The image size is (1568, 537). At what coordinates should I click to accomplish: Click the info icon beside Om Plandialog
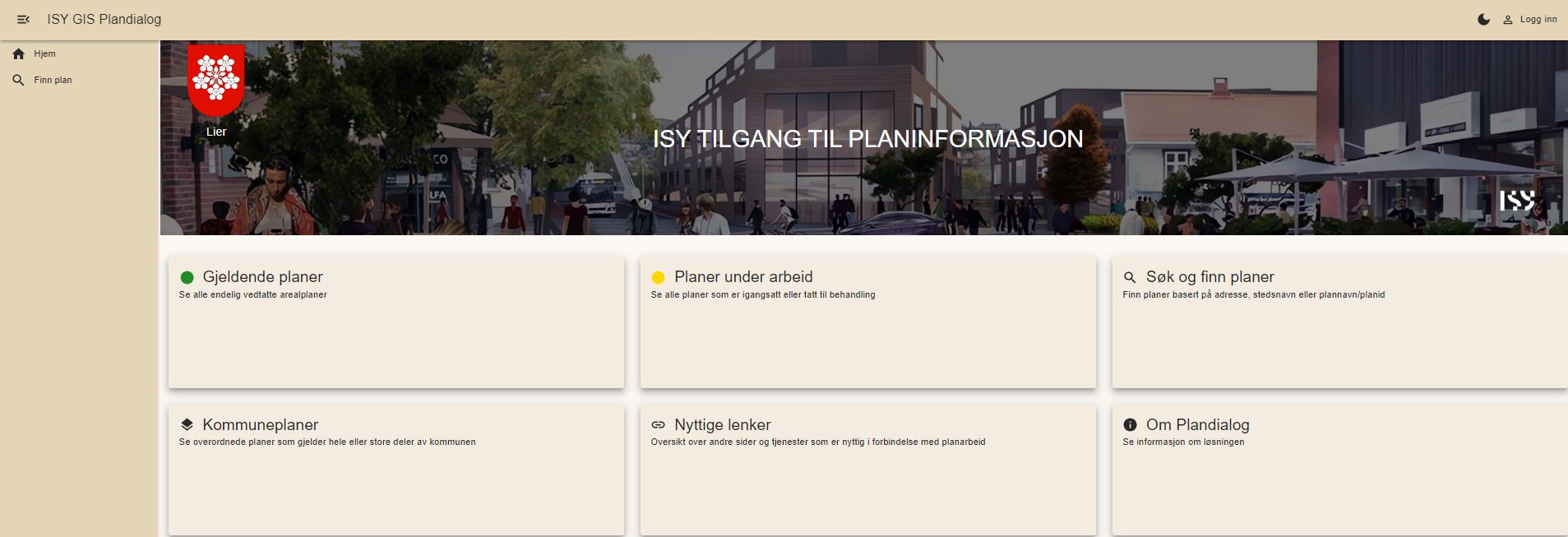(1130, 425)
